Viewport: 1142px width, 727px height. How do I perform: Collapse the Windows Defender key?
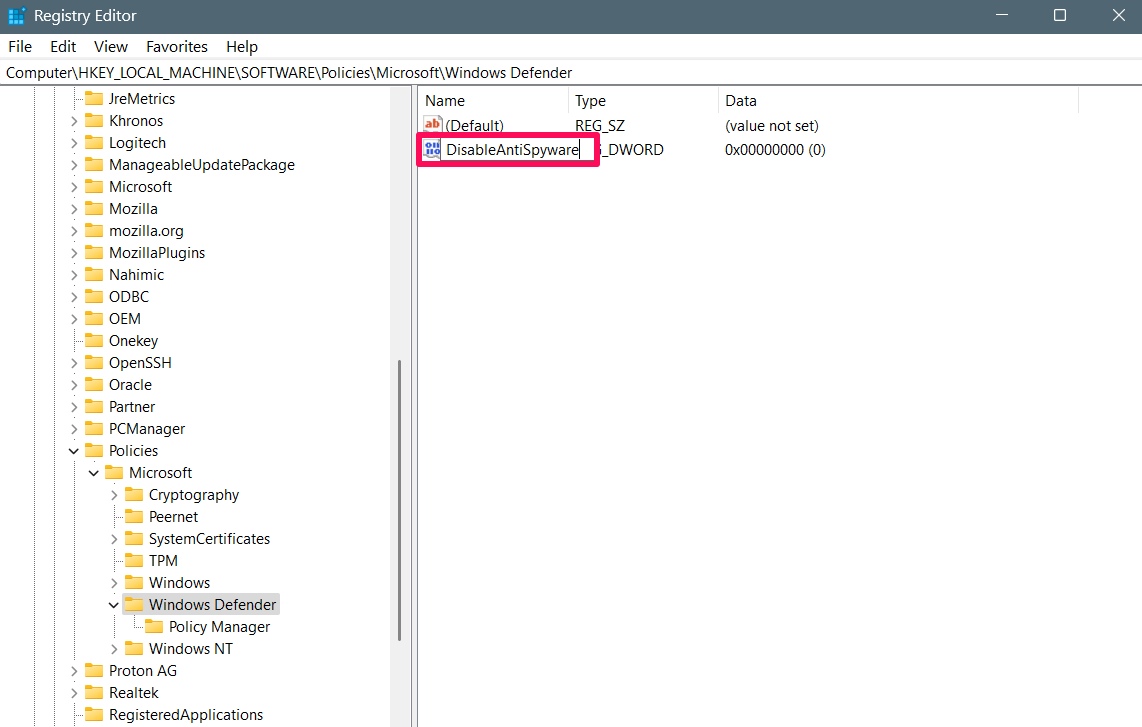[x=114, y=605]
